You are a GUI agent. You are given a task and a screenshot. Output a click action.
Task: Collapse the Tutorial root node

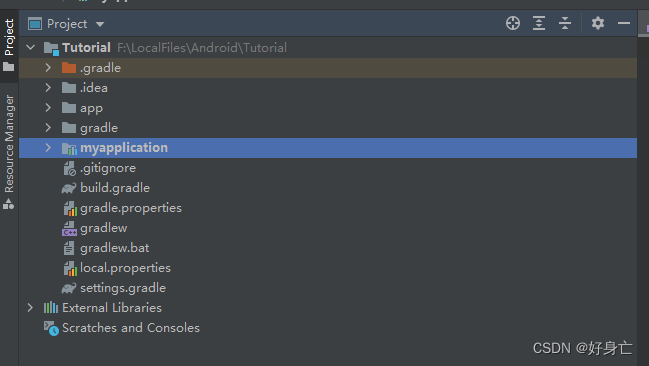[x=31, y=47]
